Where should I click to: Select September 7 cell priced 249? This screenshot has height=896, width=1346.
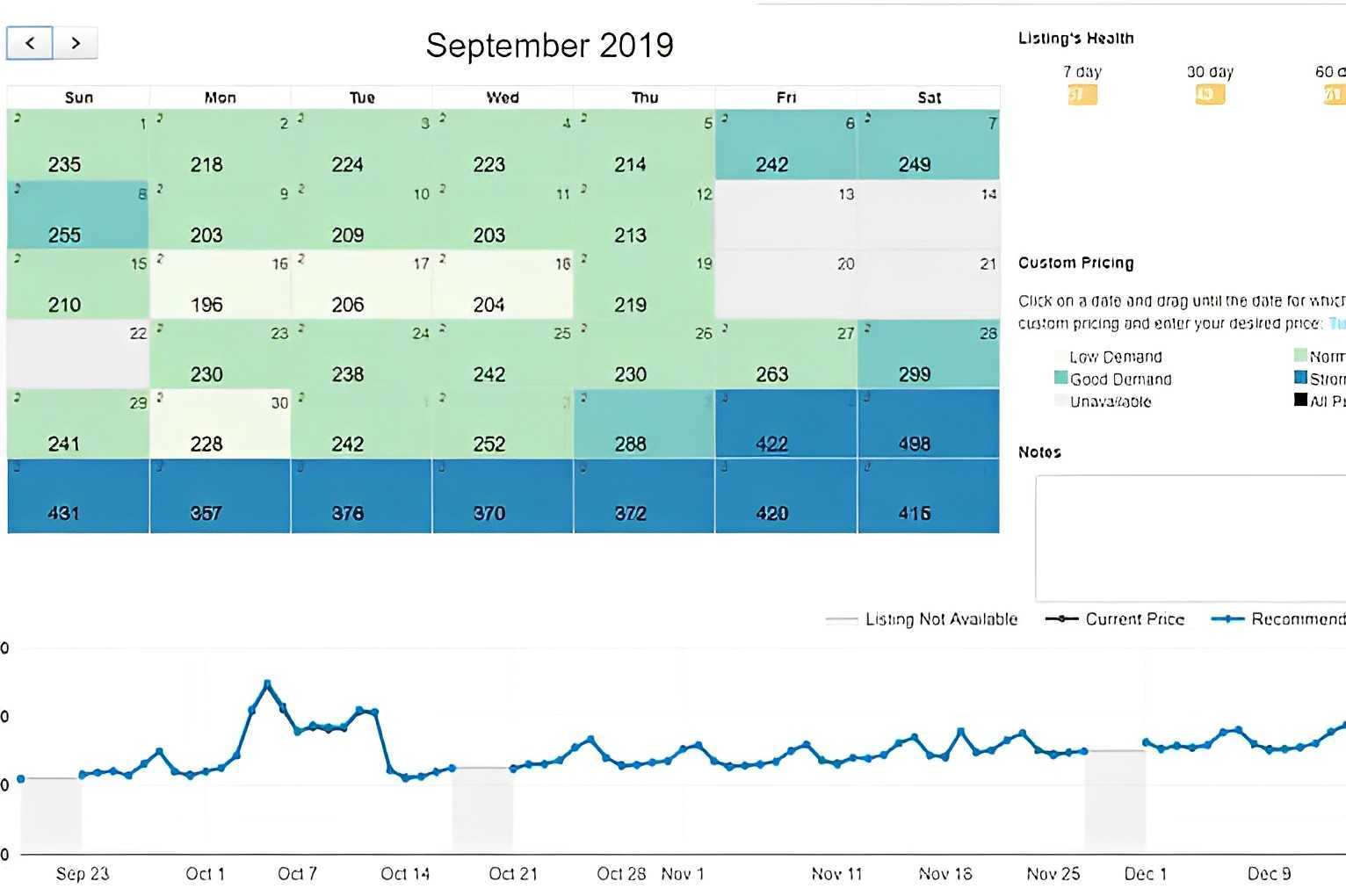coord(929,145)
